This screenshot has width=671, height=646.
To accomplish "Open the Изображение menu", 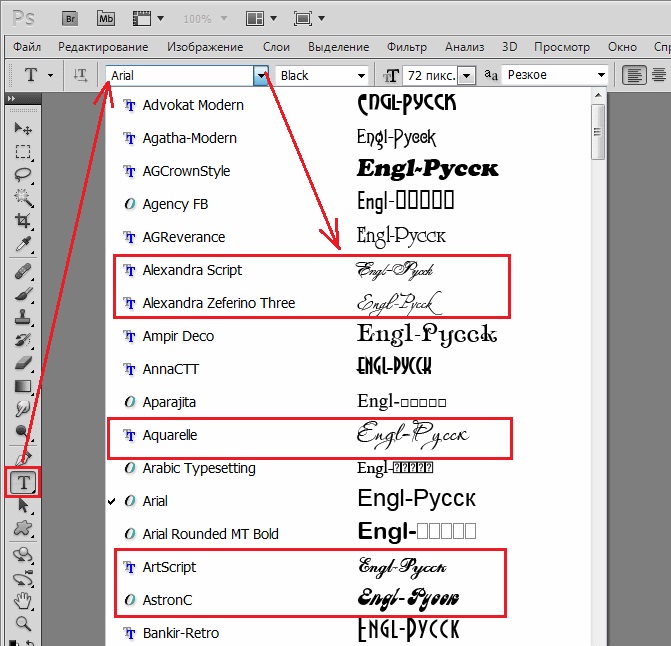I will point(205,47).
